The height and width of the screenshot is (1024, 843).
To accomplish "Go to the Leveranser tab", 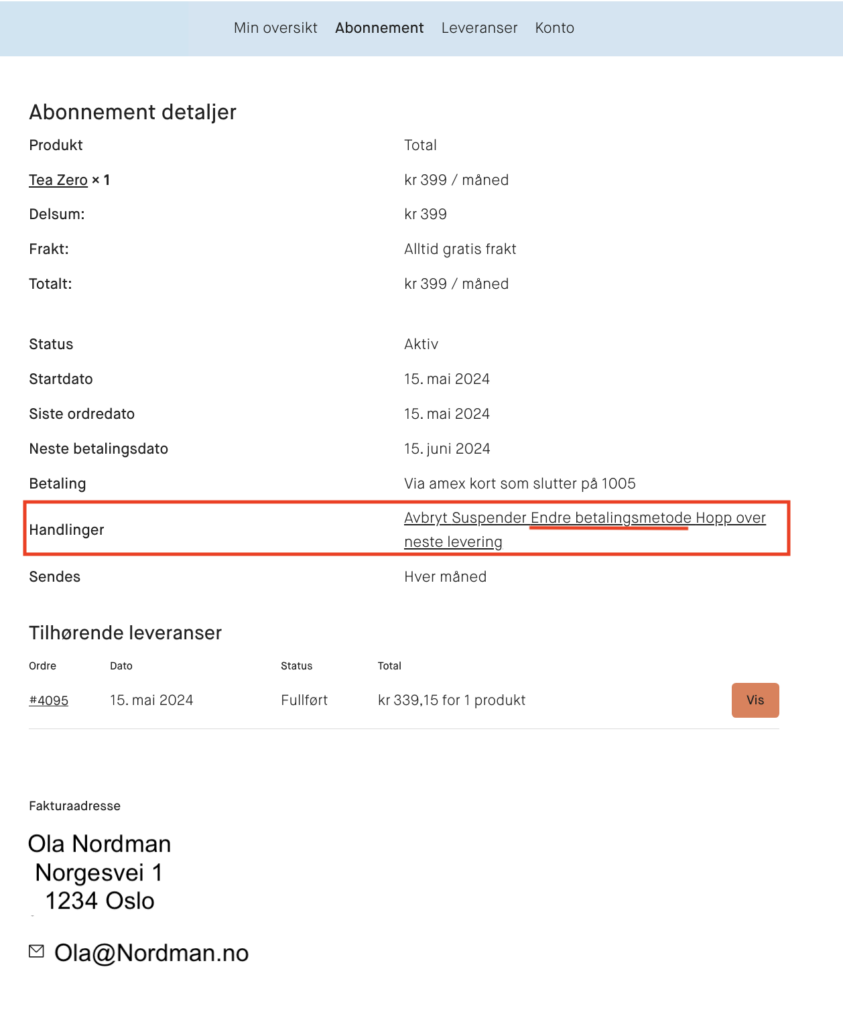I will point(479,28).
